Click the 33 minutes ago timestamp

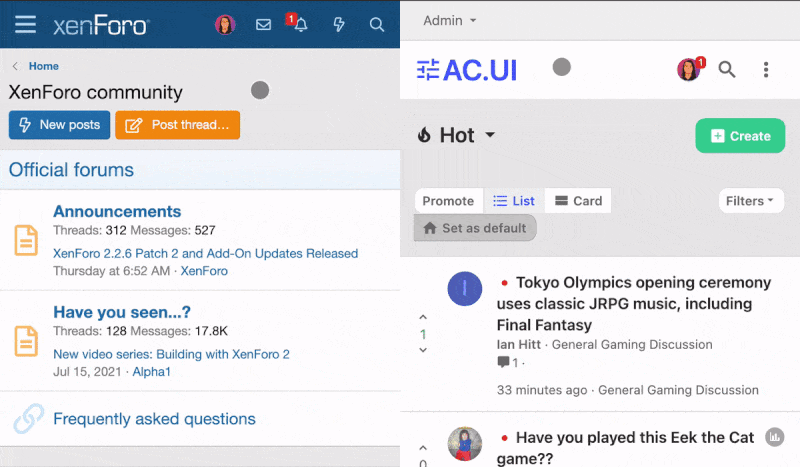point(542,390)
